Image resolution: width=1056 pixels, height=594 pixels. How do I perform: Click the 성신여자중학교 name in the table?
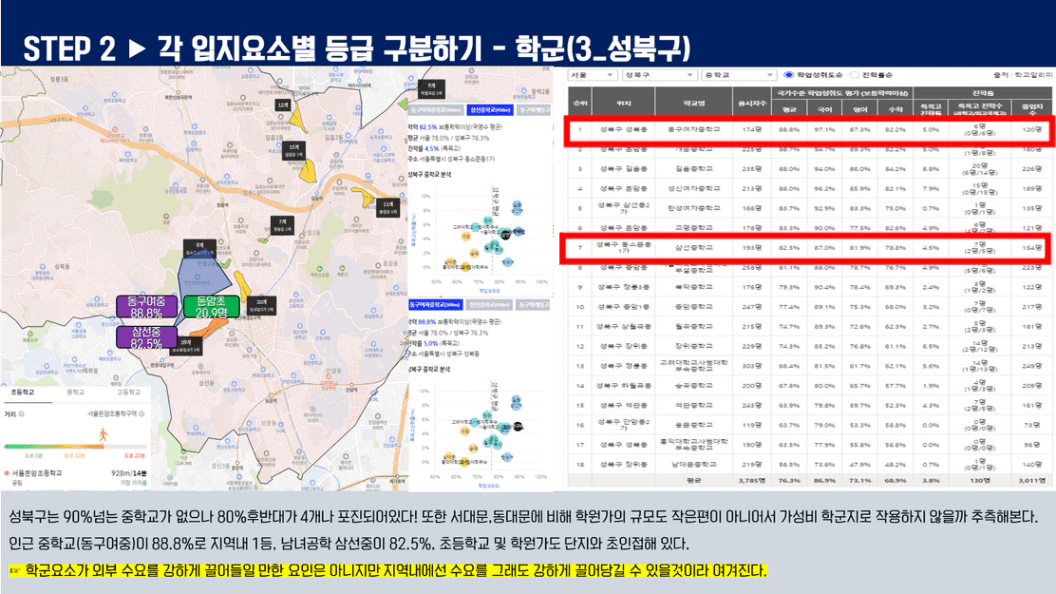[694, 189]
